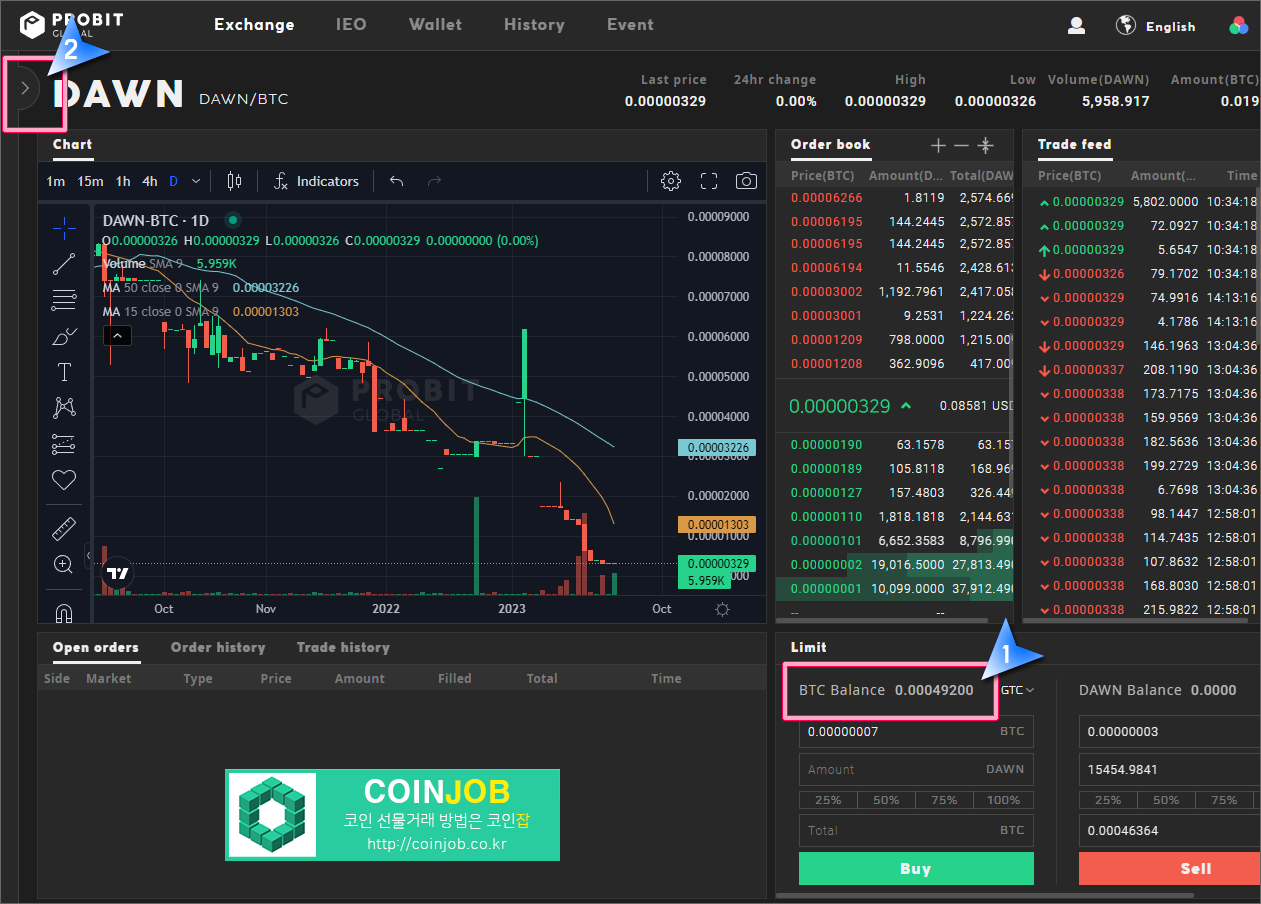This screenshot has width=1261, height=904.
Task: Set buy amount to 75%
Action: (945, 800)
